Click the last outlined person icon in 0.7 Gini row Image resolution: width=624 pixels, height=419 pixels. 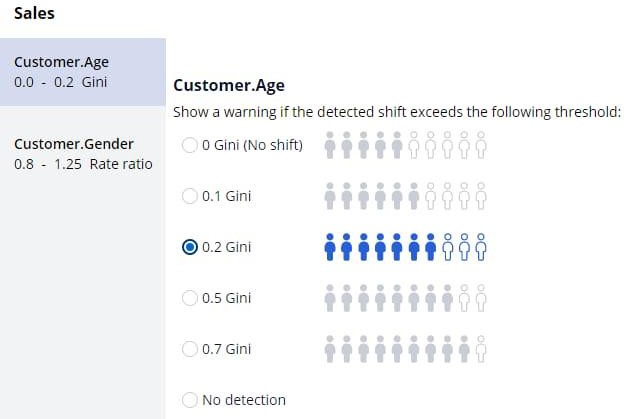tap(481, 349)
